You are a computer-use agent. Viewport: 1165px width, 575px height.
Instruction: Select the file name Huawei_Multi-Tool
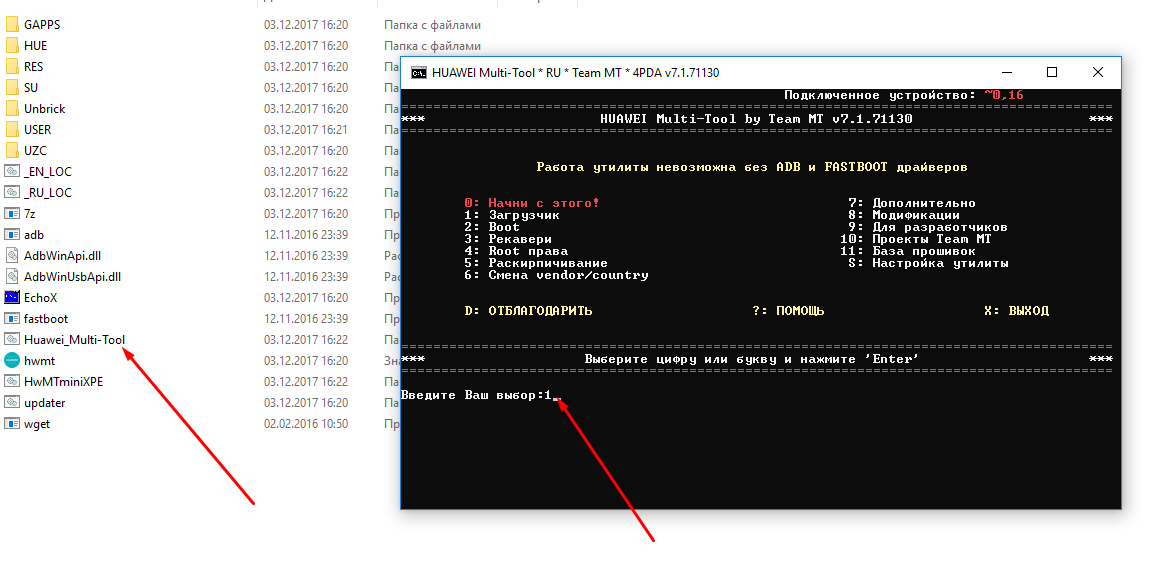tap(74, 340)
